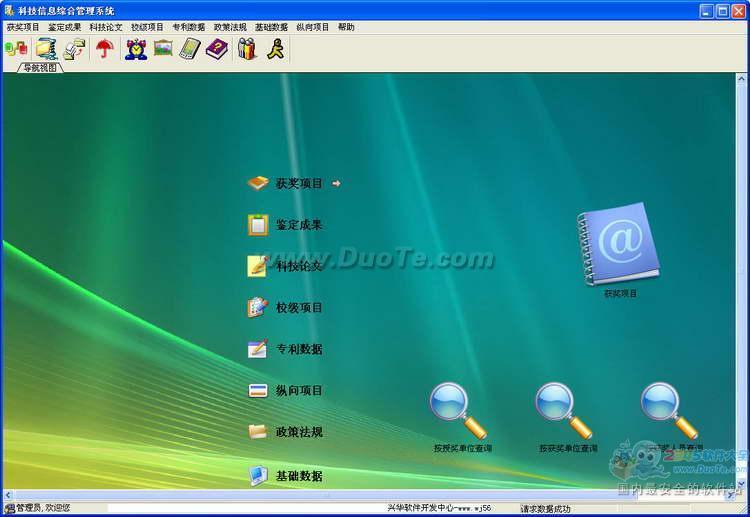Click the book icon beside 获奖项目
This screenshot has width=750, height=517.
point(258,183)
